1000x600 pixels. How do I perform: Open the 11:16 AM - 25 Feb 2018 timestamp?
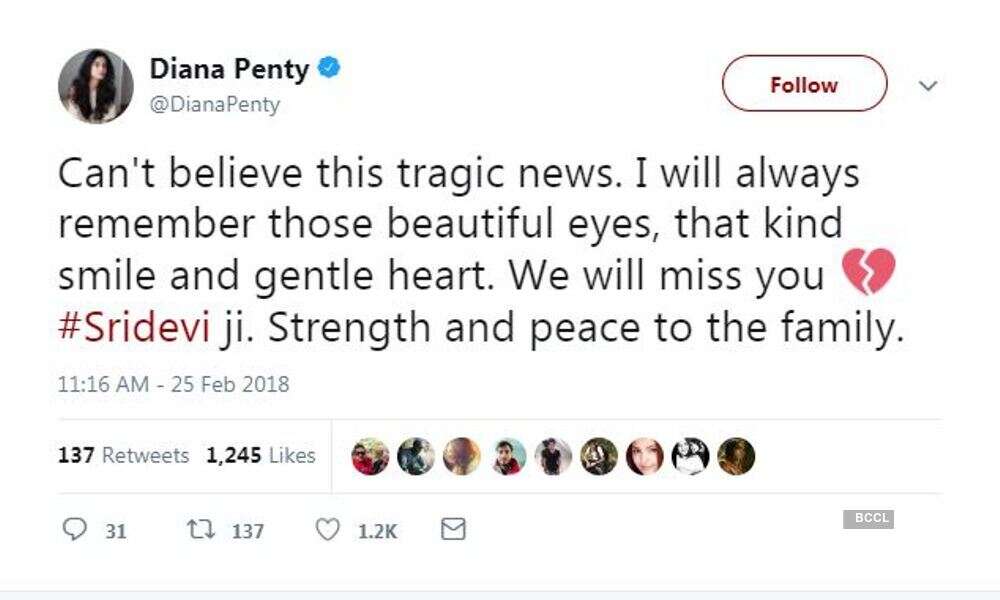[174, 384]
